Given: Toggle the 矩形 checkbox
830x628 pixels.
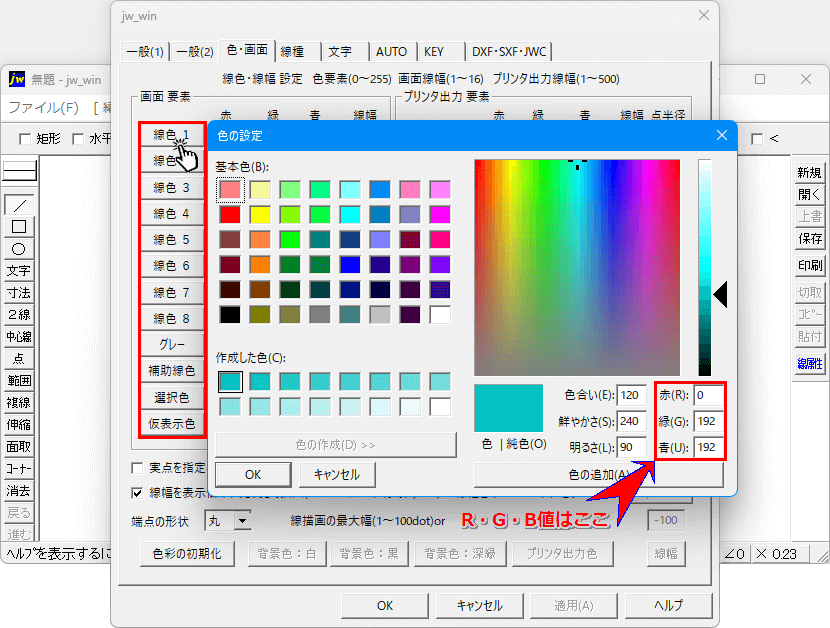Looking at the screenshot, I should click(x=26, y=139).
